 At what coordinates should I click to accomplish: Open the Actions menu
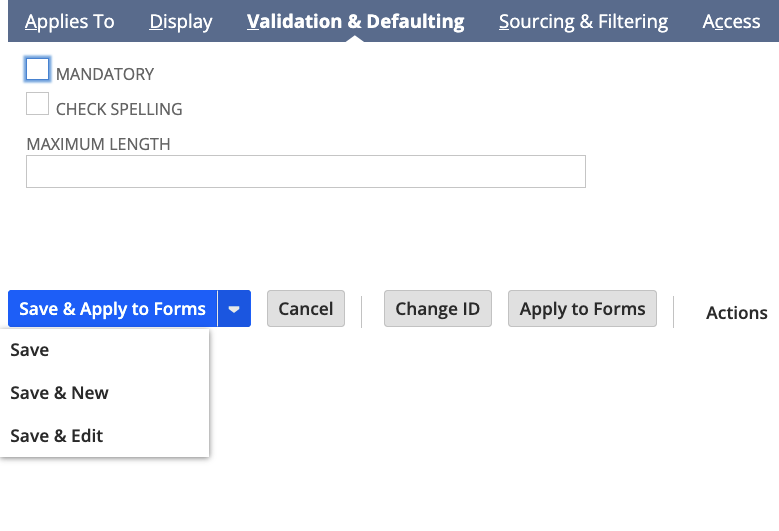pos(737,312)
